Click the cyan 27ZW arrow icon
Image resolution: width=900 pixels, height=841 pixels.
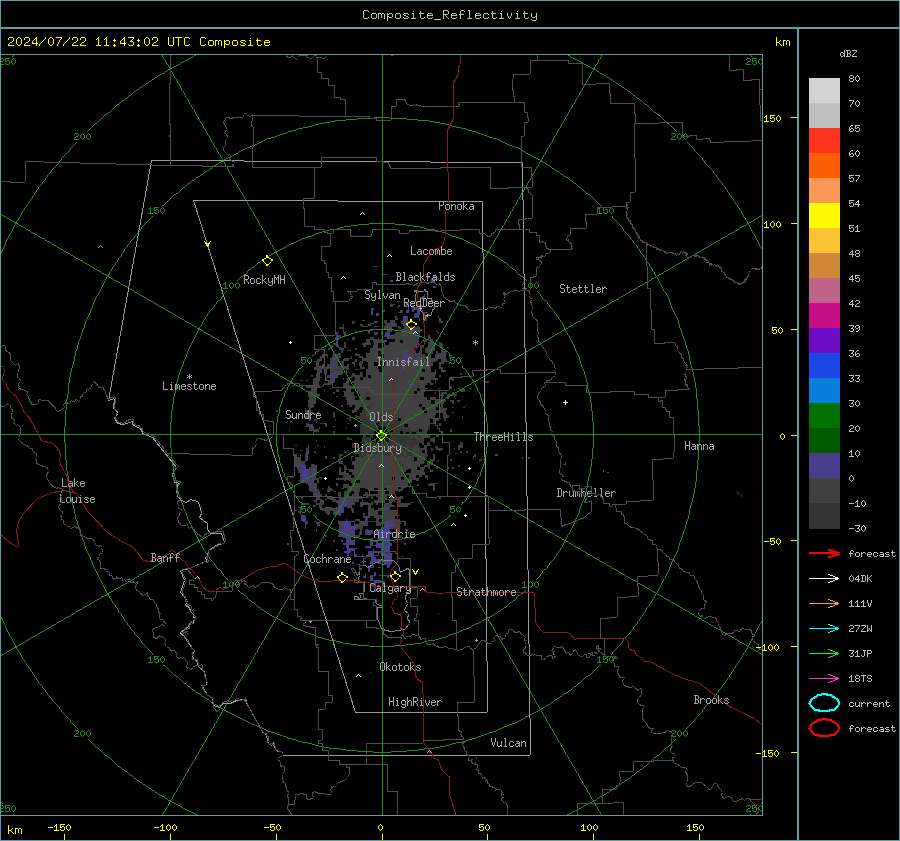(824, 629)
